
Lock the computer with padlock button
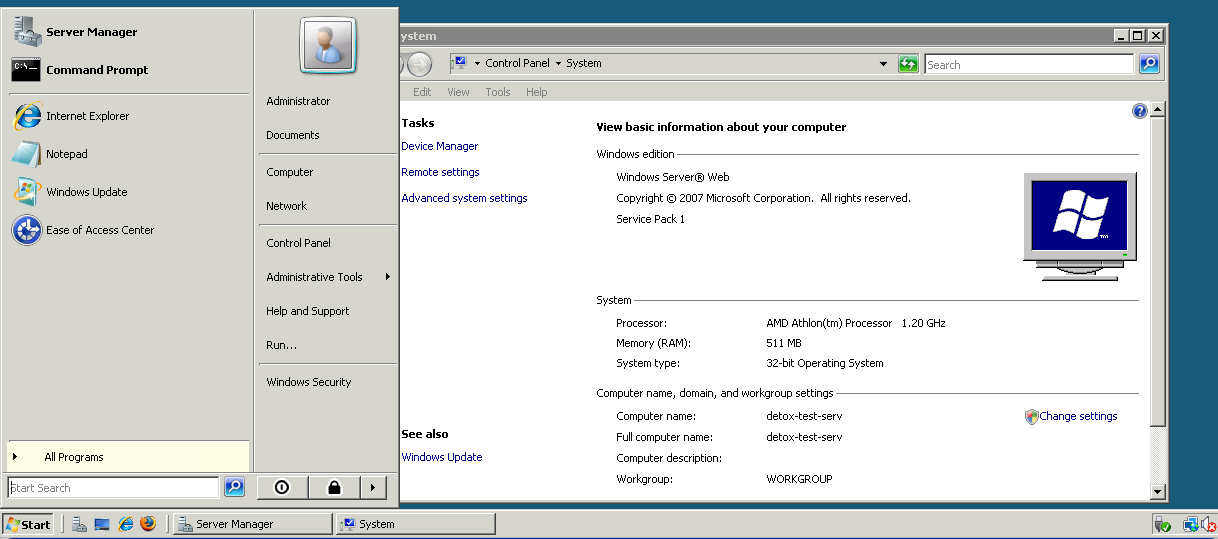pos(333,487)
